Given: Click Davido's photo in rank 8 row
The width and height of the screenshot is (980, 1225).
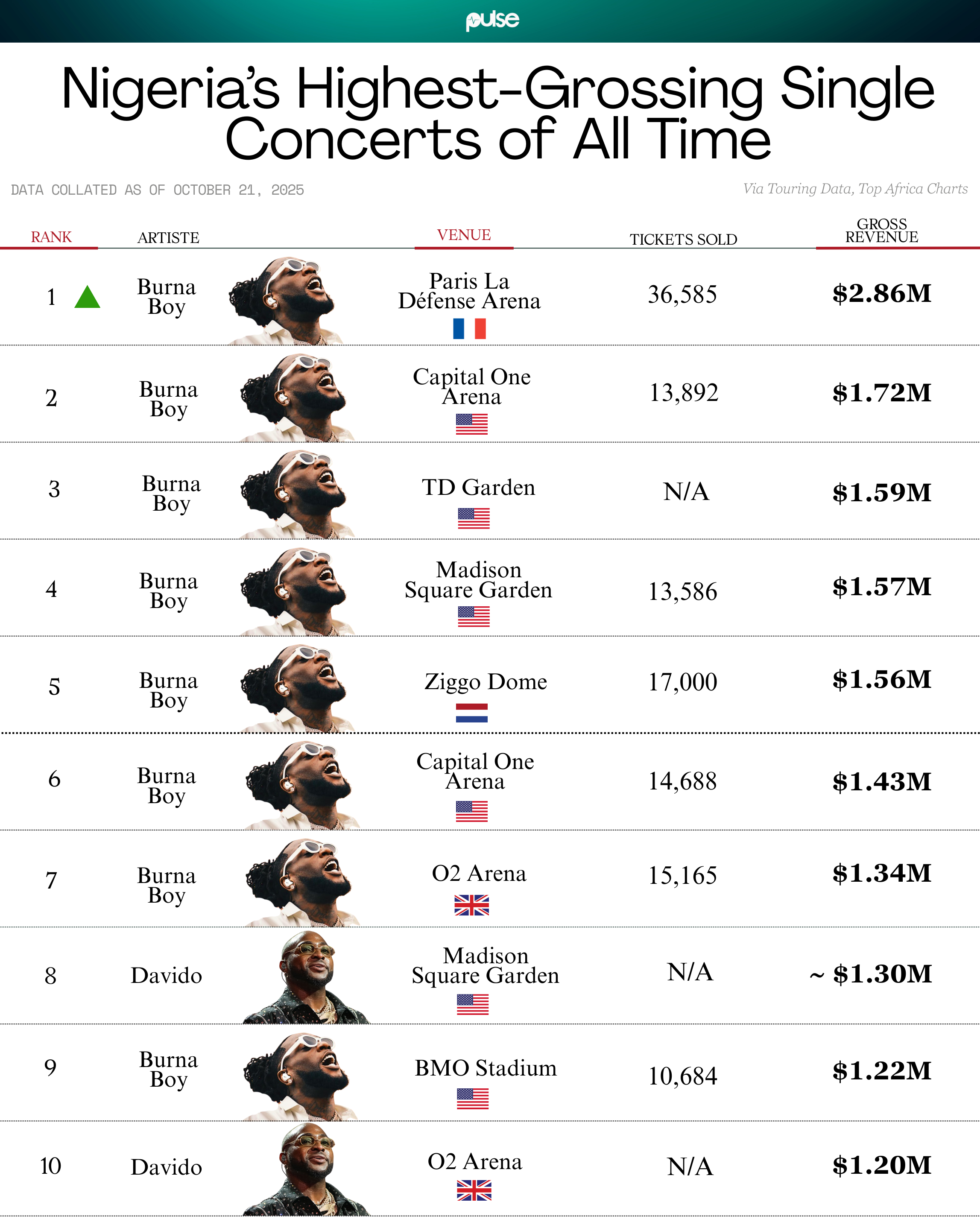Looking at the screenshot, I should click(x=307, y=978).
